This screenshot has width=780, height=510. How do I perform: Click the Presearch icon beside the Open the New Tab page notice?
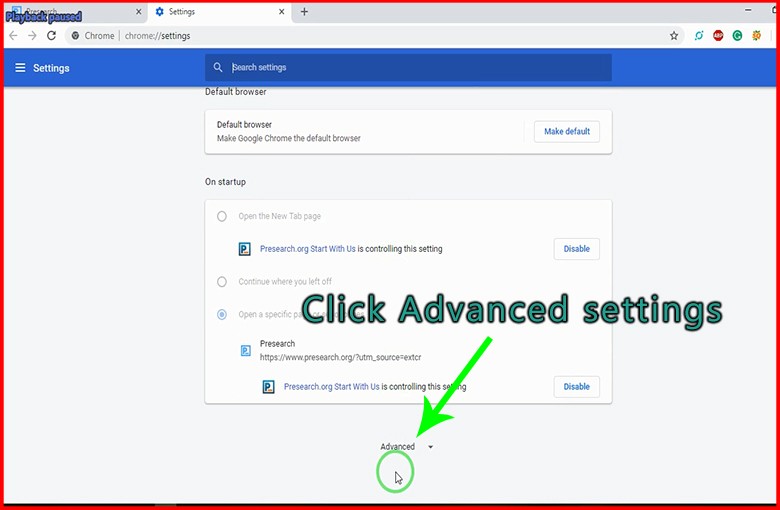[244, 249]
